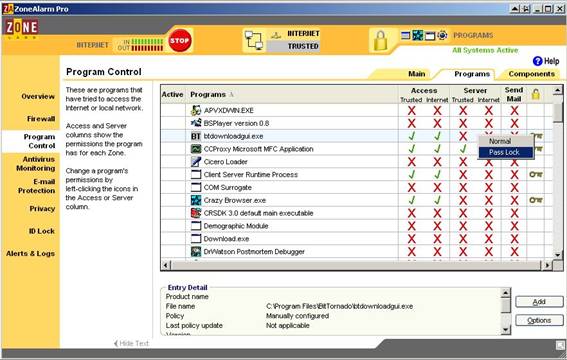
Task: Click the BT icon of btdownloadgui.exe
Action: (x=196, y=136)
